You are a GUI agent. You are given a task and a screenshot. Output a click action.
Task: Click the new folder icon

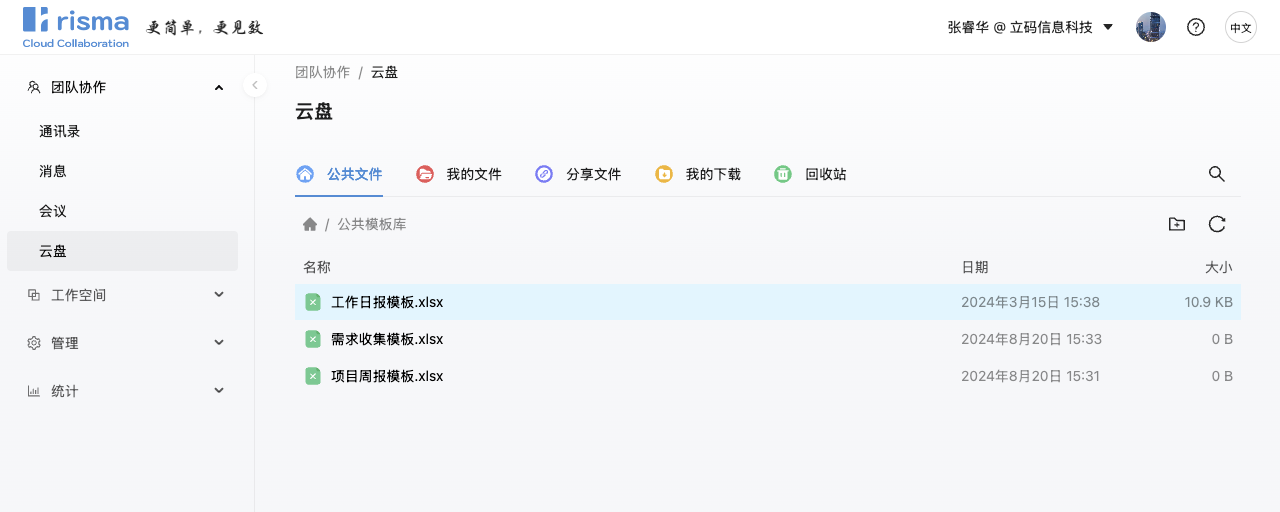pyautogui.click(x=1177, y=224)
